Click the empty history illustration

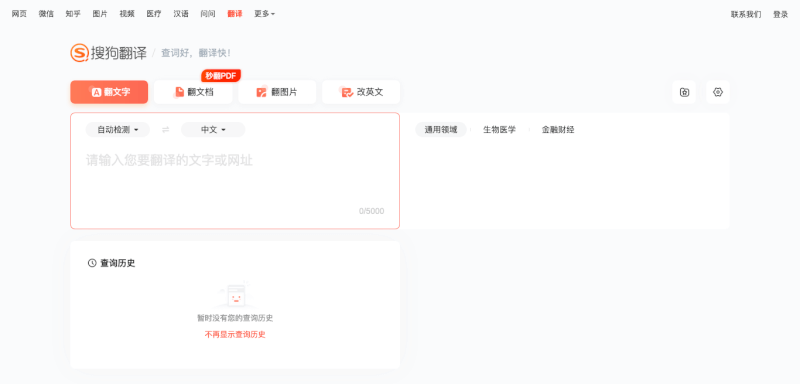(235, 295)
